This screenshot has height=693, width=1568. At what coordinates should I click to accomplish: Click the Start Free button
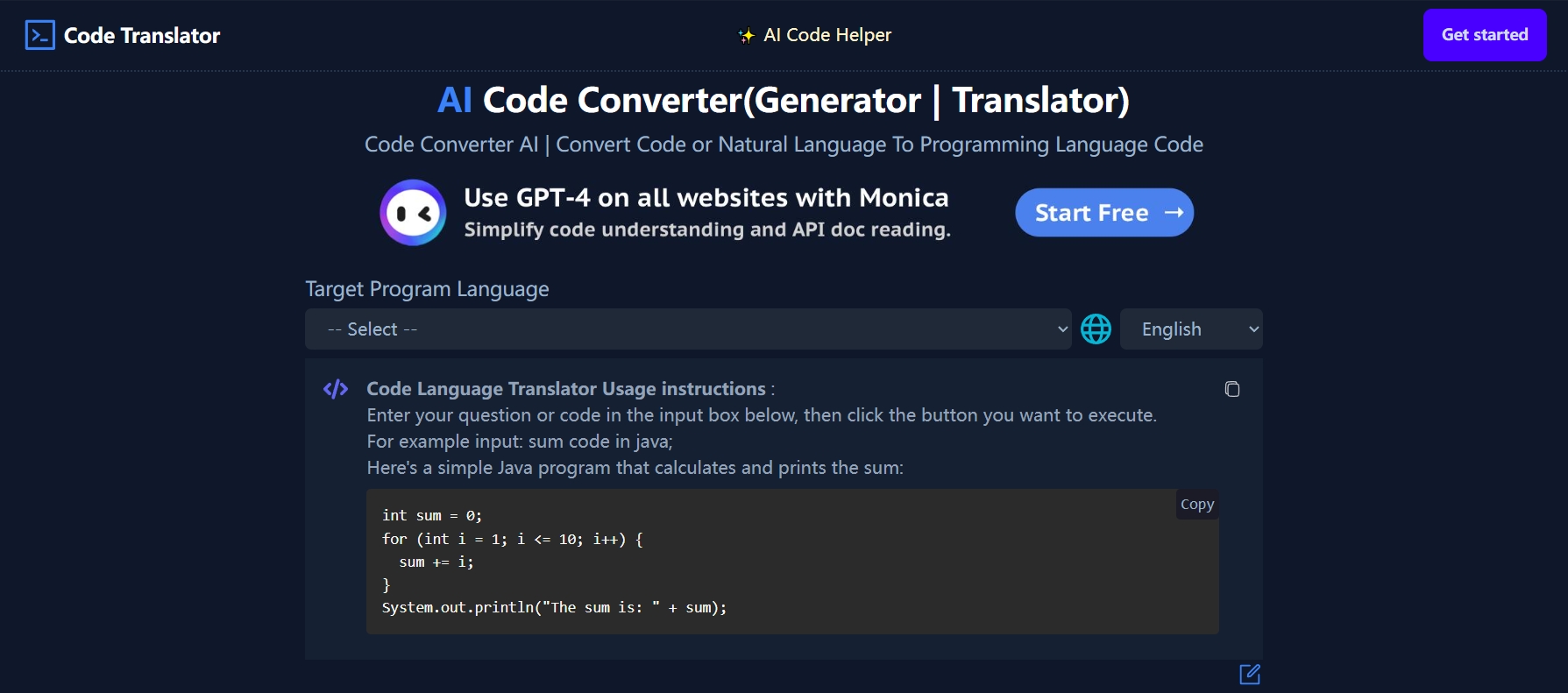point(1104,213)
